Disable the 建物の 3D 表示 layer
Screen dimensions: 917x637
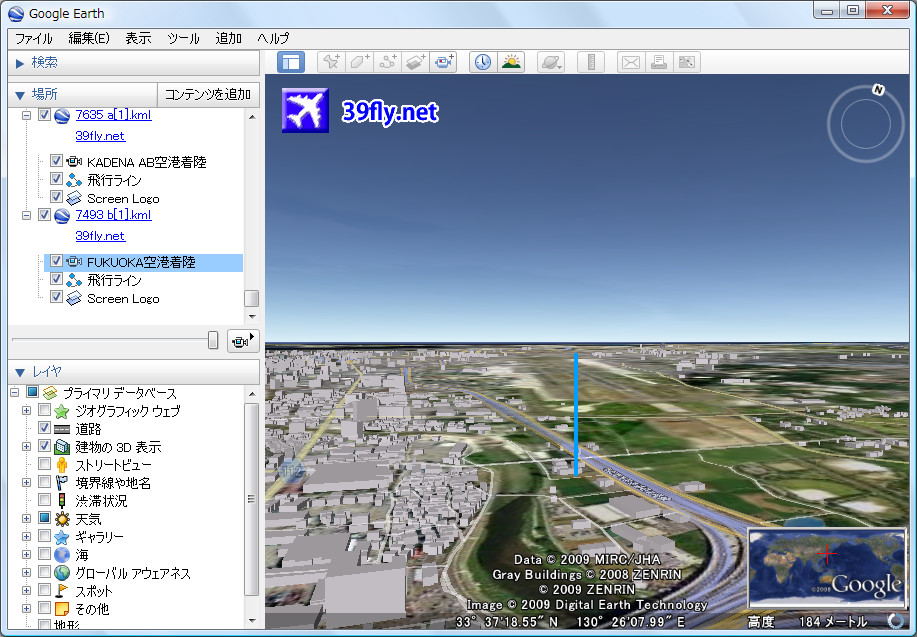43,446
